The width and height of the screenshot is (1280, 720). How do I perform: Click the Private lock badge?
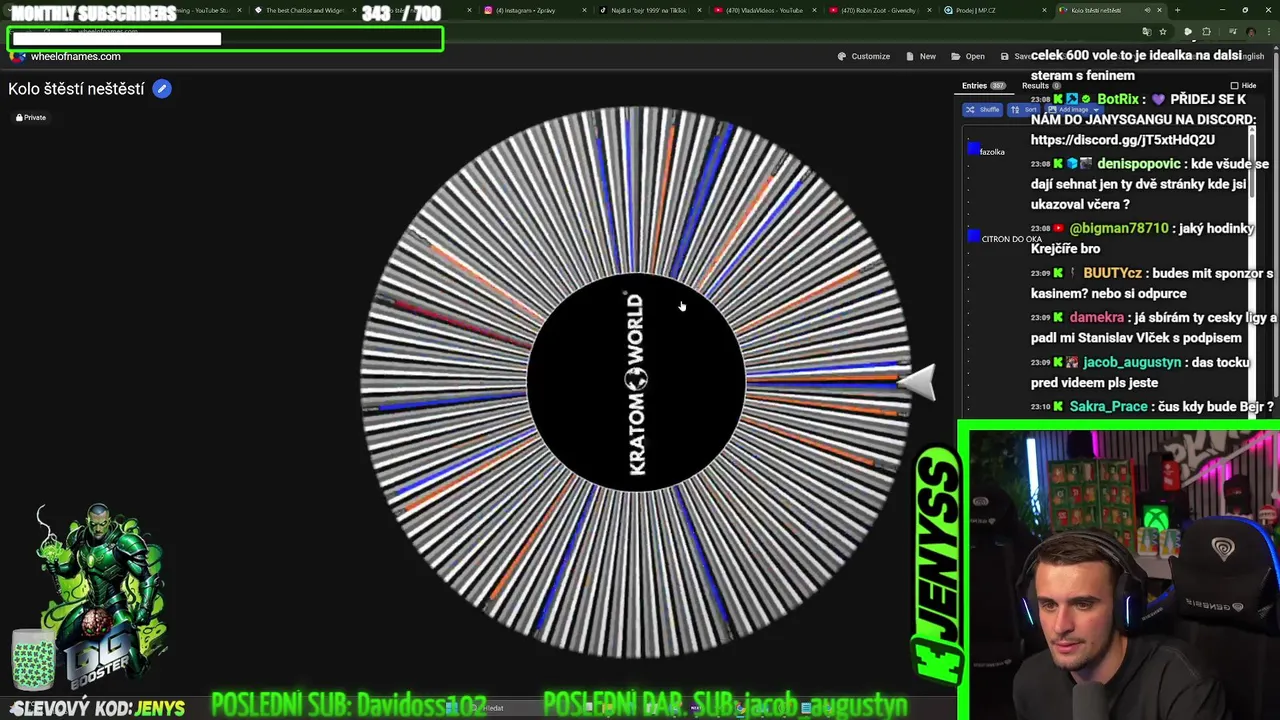coord(31,118)
